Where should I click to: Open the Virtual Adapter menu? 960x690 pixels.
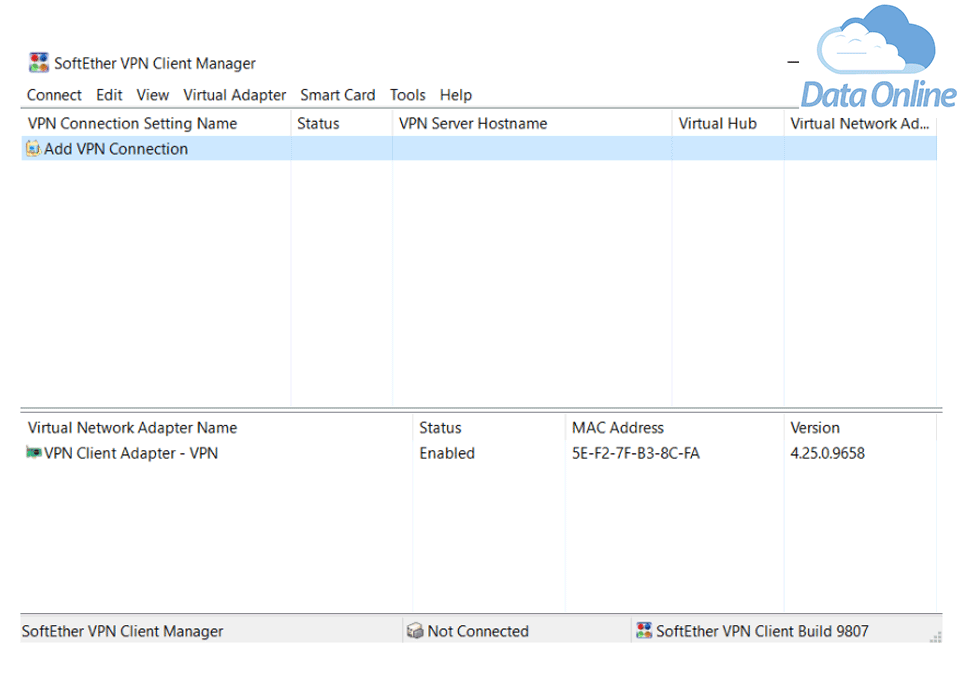(234, 96)
